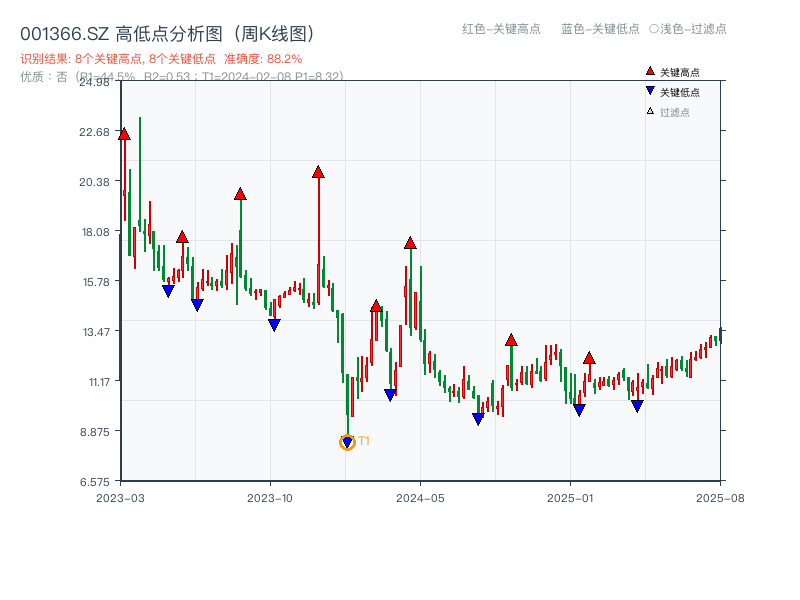800x600 pixels.
Task: Select hollow 过滤点 triangle icon in legend box
Action: pyautogui.click(x=649, y=109)
